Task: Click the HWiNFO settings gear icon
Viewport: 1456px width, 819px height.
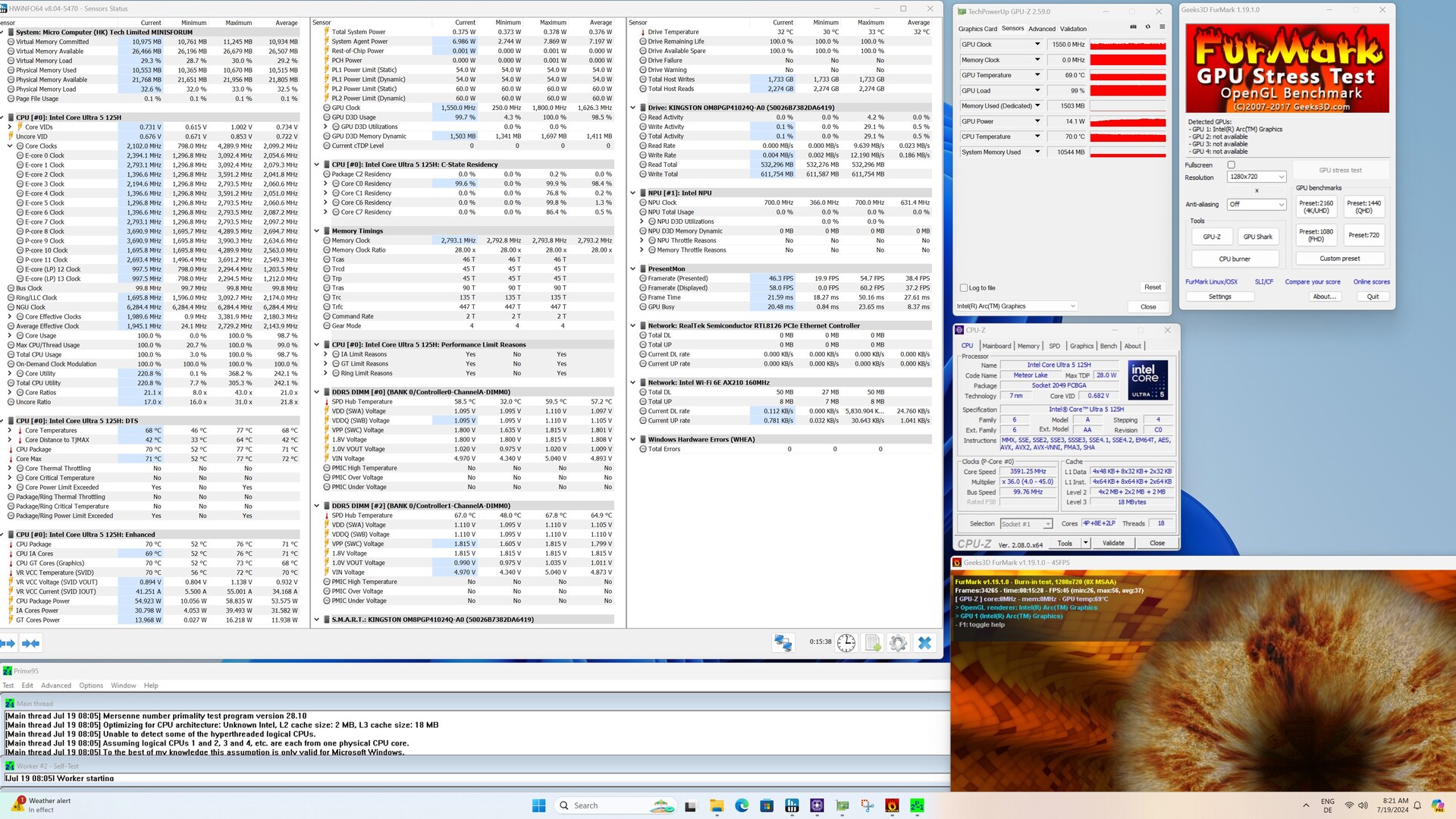Action: click(x=898, y=643)
